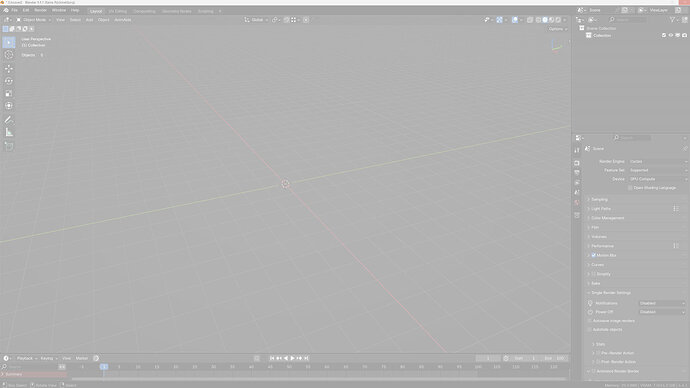
Task: Toggle the Post-Render Action checkbox
Action: pos(598,362)
